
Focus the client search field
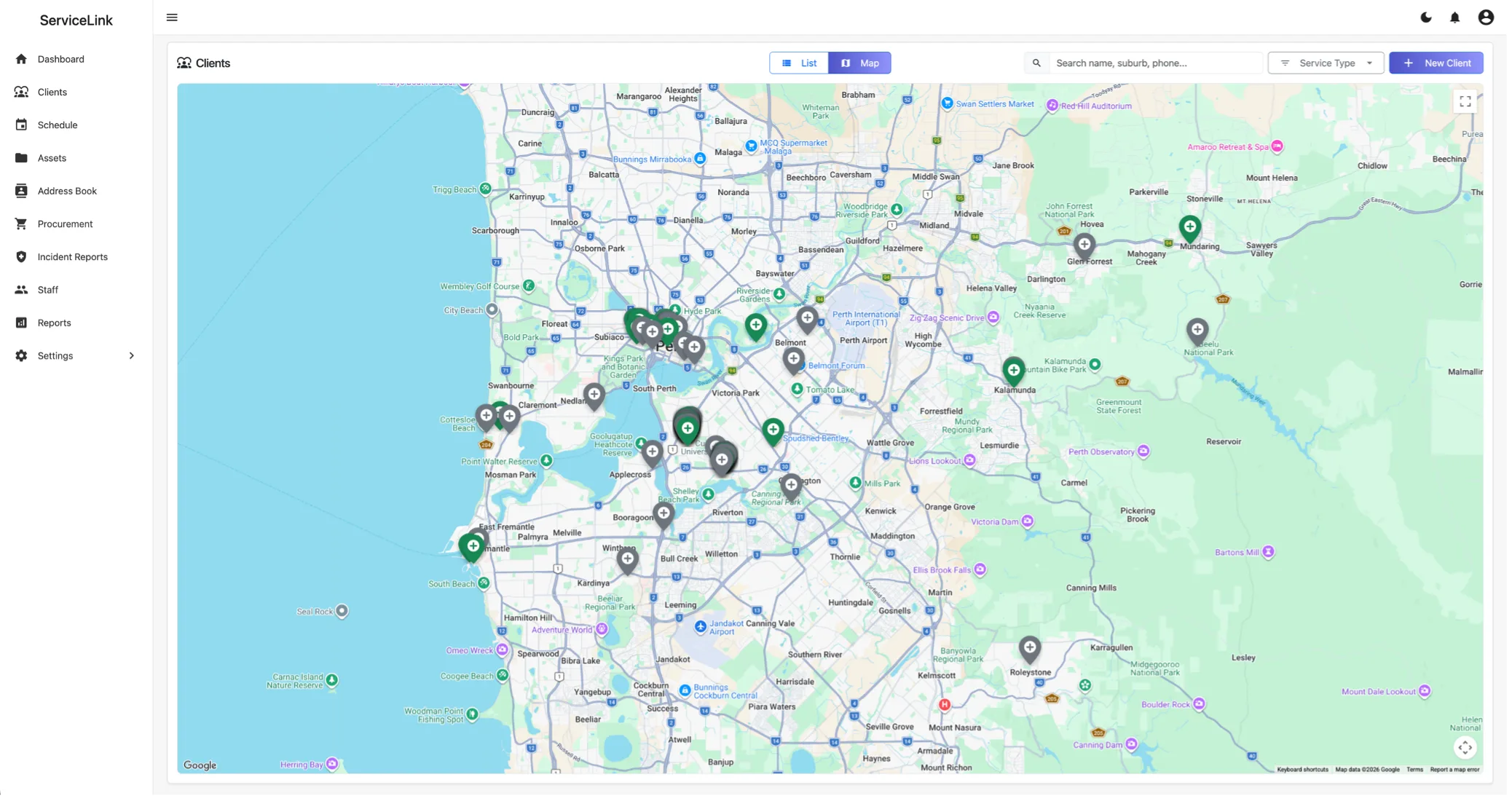[x=1155, y=63]
